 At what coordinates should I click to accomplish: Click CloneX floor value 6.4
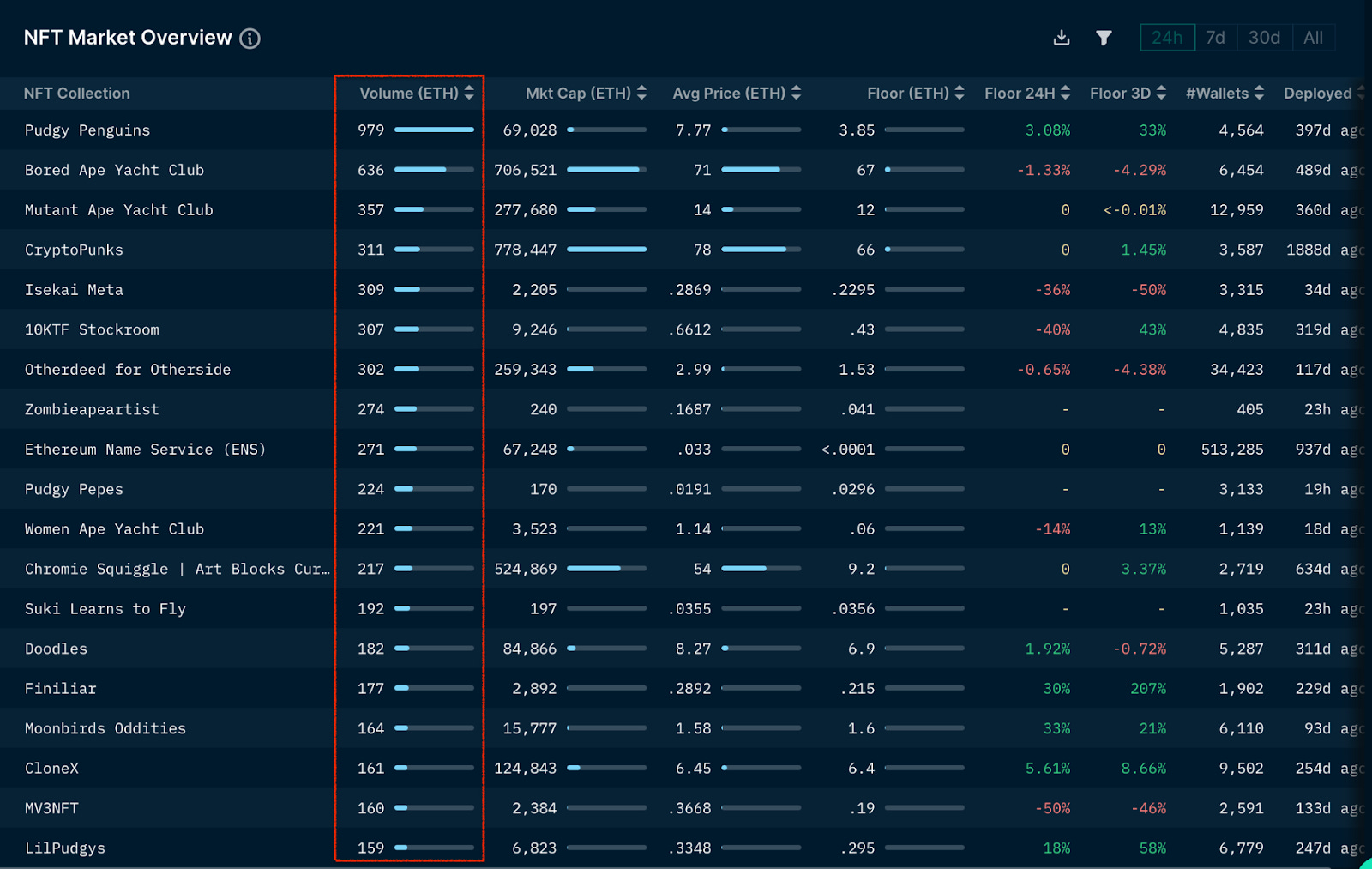coord(861,769)
